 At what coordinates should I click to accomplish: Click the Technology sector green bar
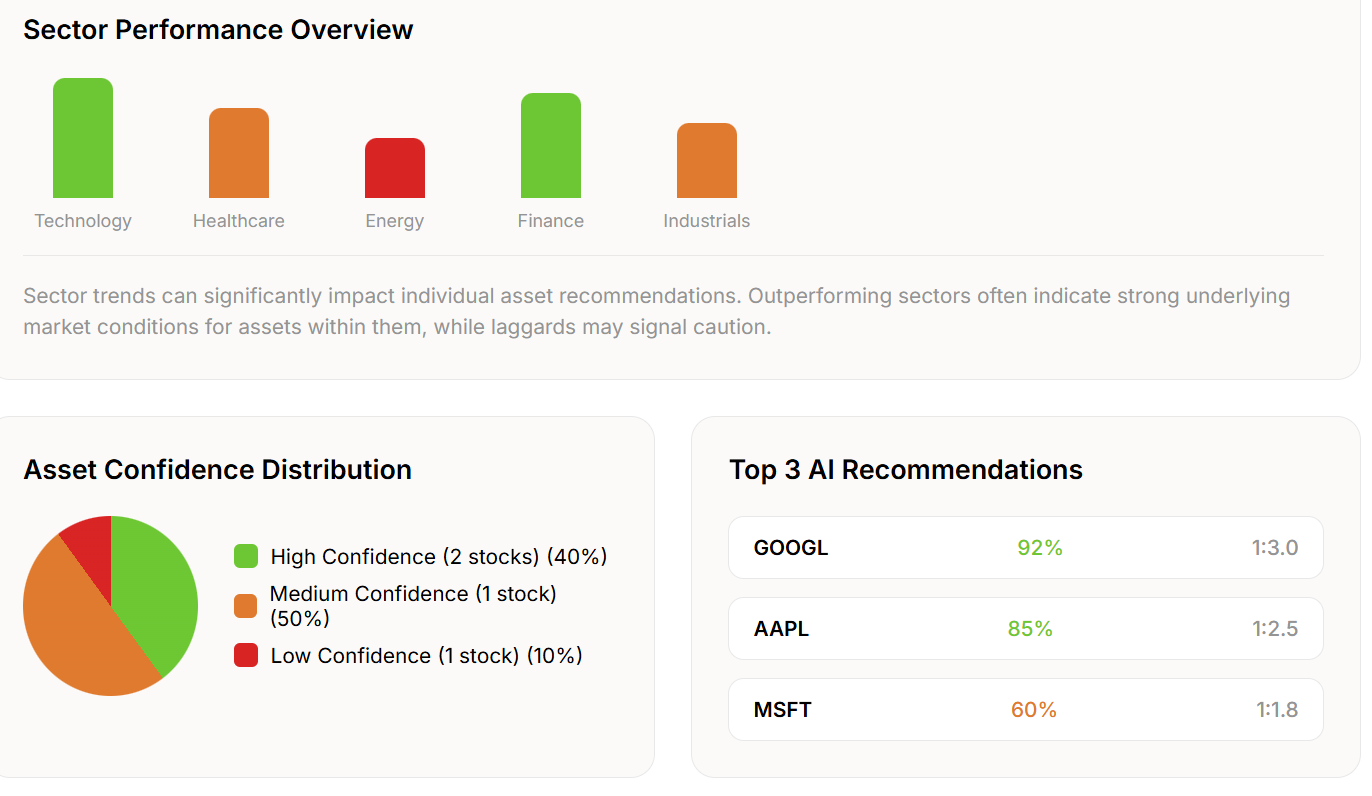pos(83,138)
